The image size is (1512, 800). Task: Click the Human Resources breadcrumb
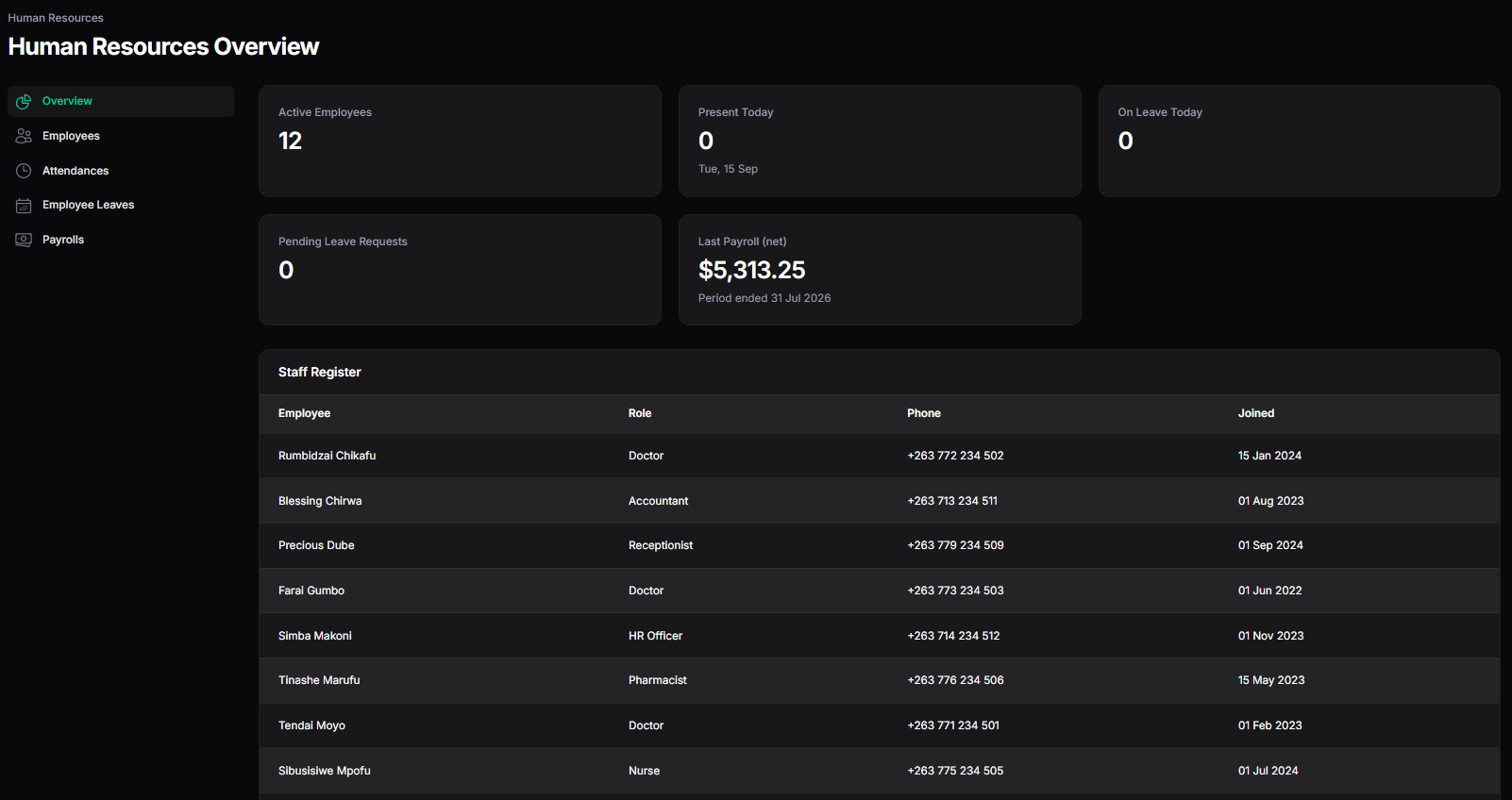tap(56, 18)
